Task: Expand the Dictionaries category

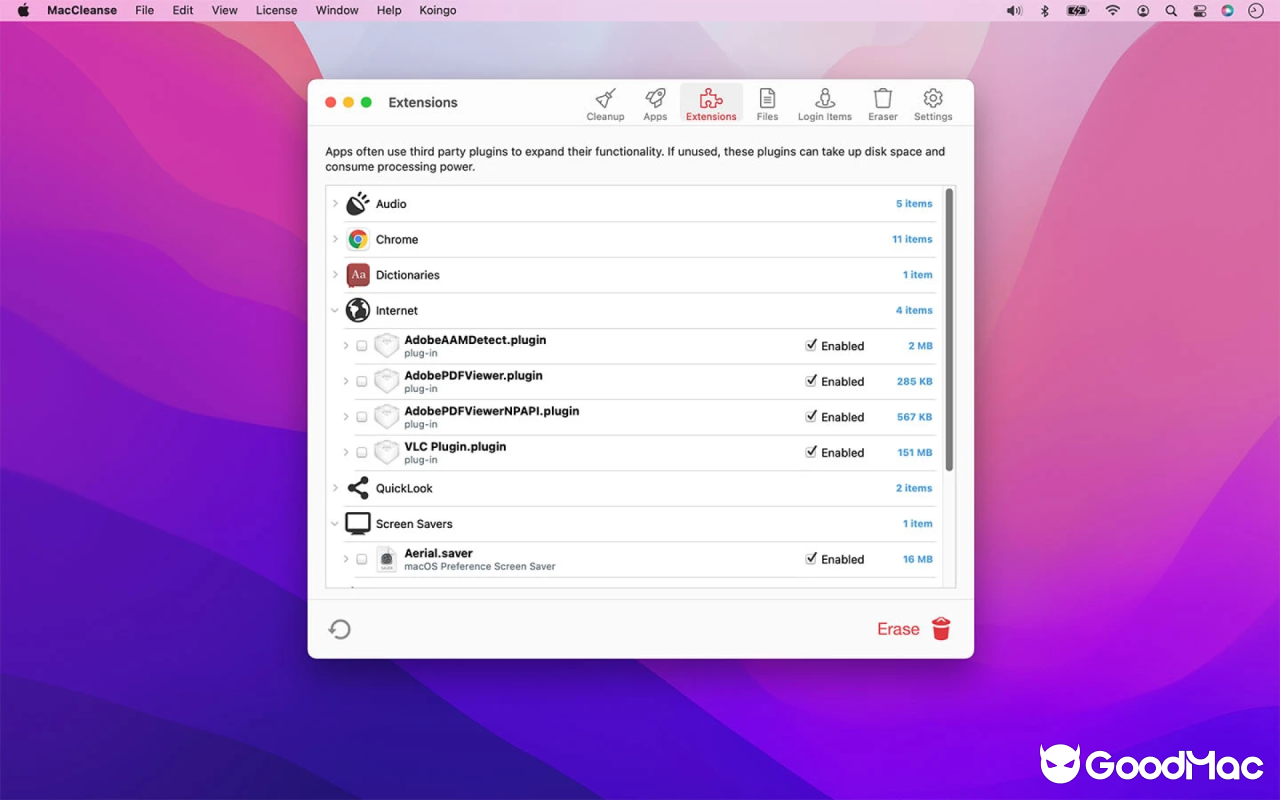Action: [335, 275]
